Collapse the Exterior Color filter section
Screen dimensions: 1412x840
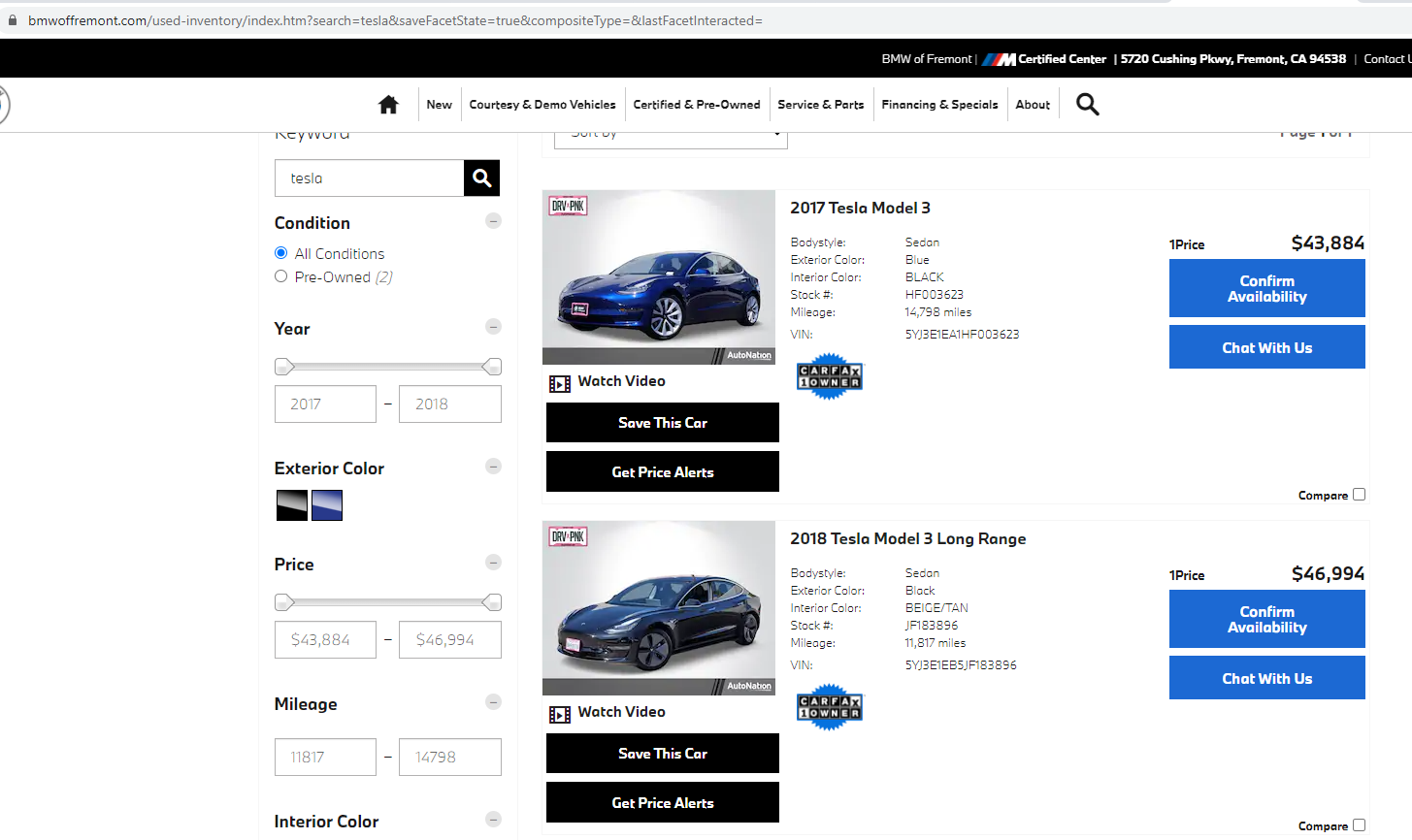coord(493,467)
